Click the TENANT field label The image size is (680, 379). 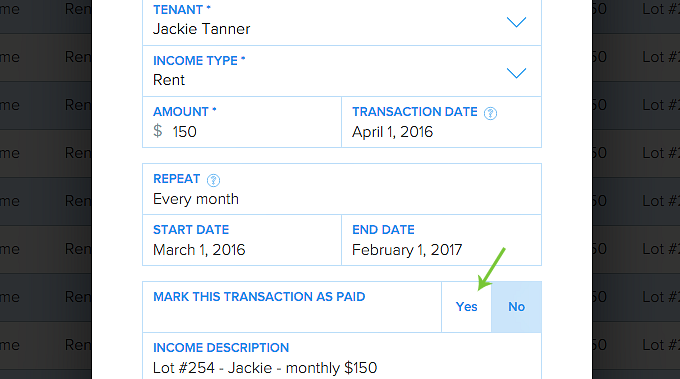point(182,10)
